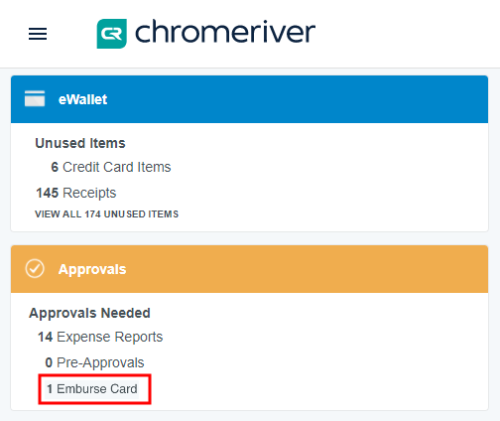Click the Chrome River CR logo icon
500x421 pixels.
point(112,34)
